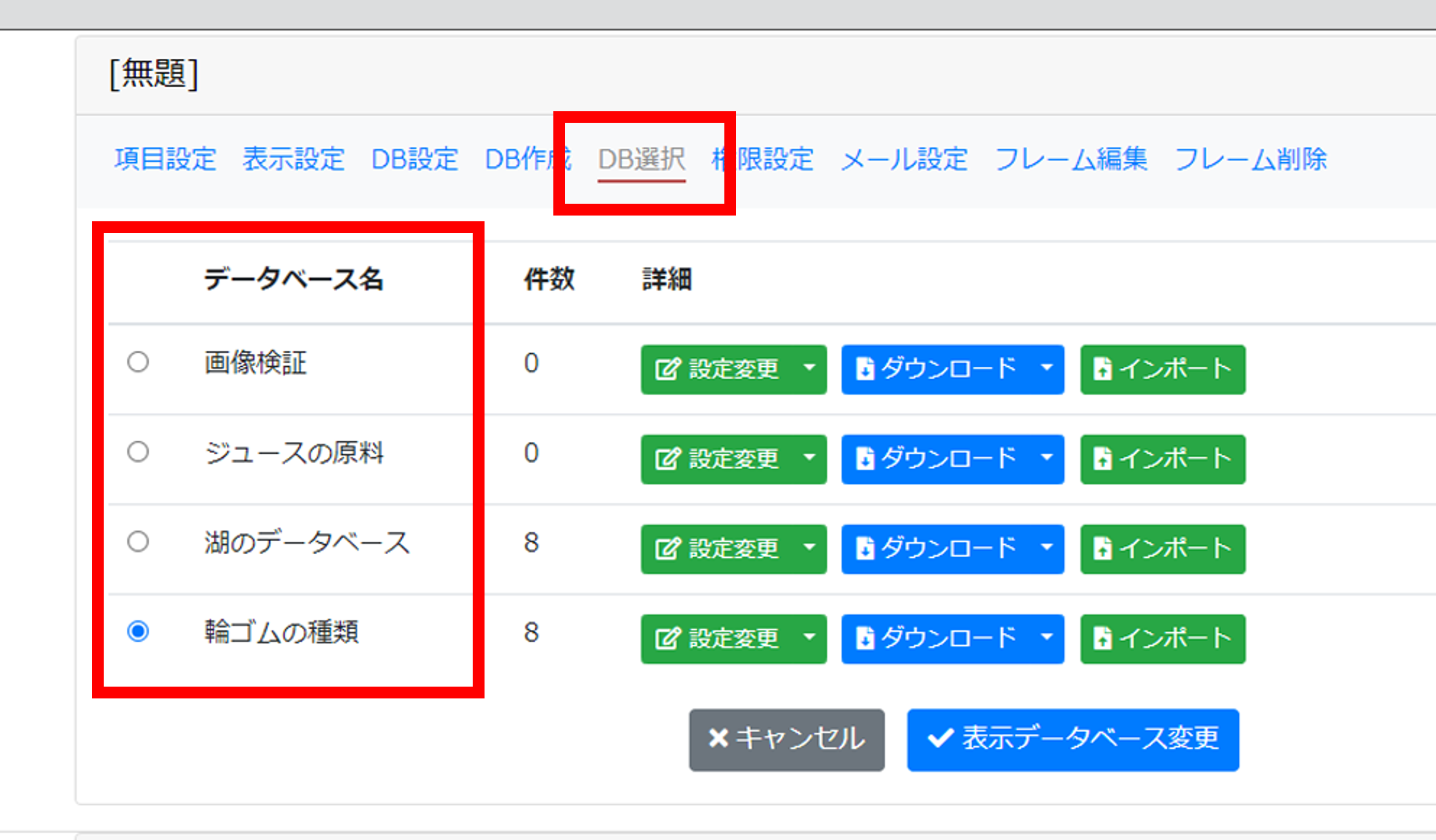1436x840 pixels.
Task: Click 設定変更 button for ジュースの原料
Action: point(718,459)
